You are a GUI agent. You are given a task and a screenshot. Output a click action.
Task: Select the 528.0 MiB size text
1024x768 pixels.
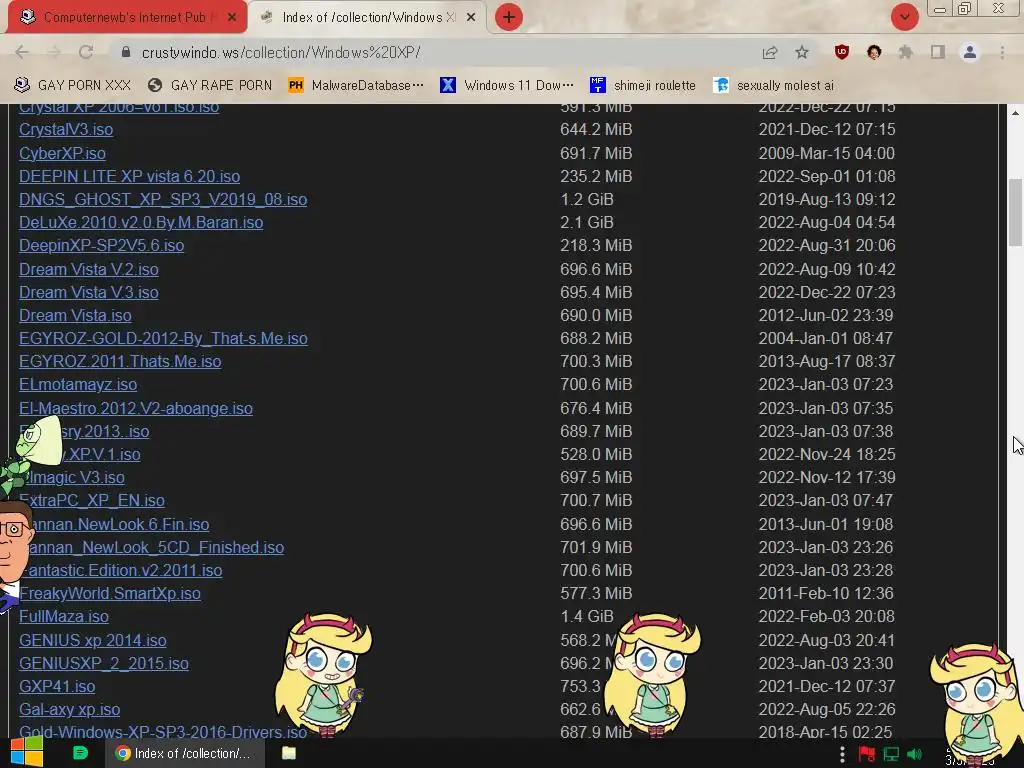pos(596,454)
